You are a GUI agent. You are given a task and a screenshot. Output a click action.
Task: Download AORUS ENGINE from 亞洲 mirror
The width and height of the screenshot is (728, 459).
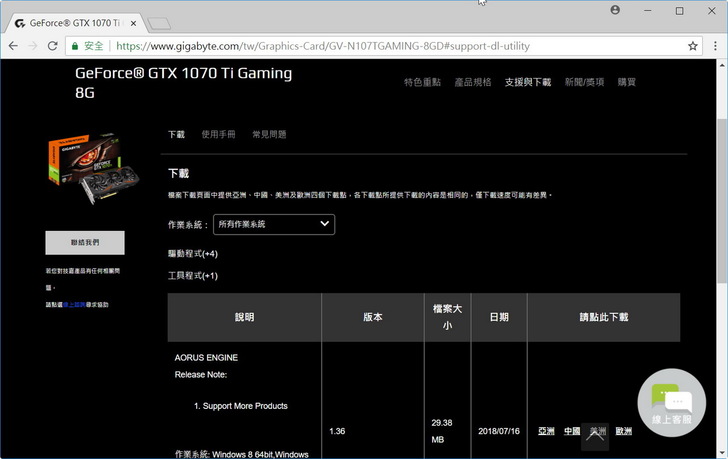546,431
